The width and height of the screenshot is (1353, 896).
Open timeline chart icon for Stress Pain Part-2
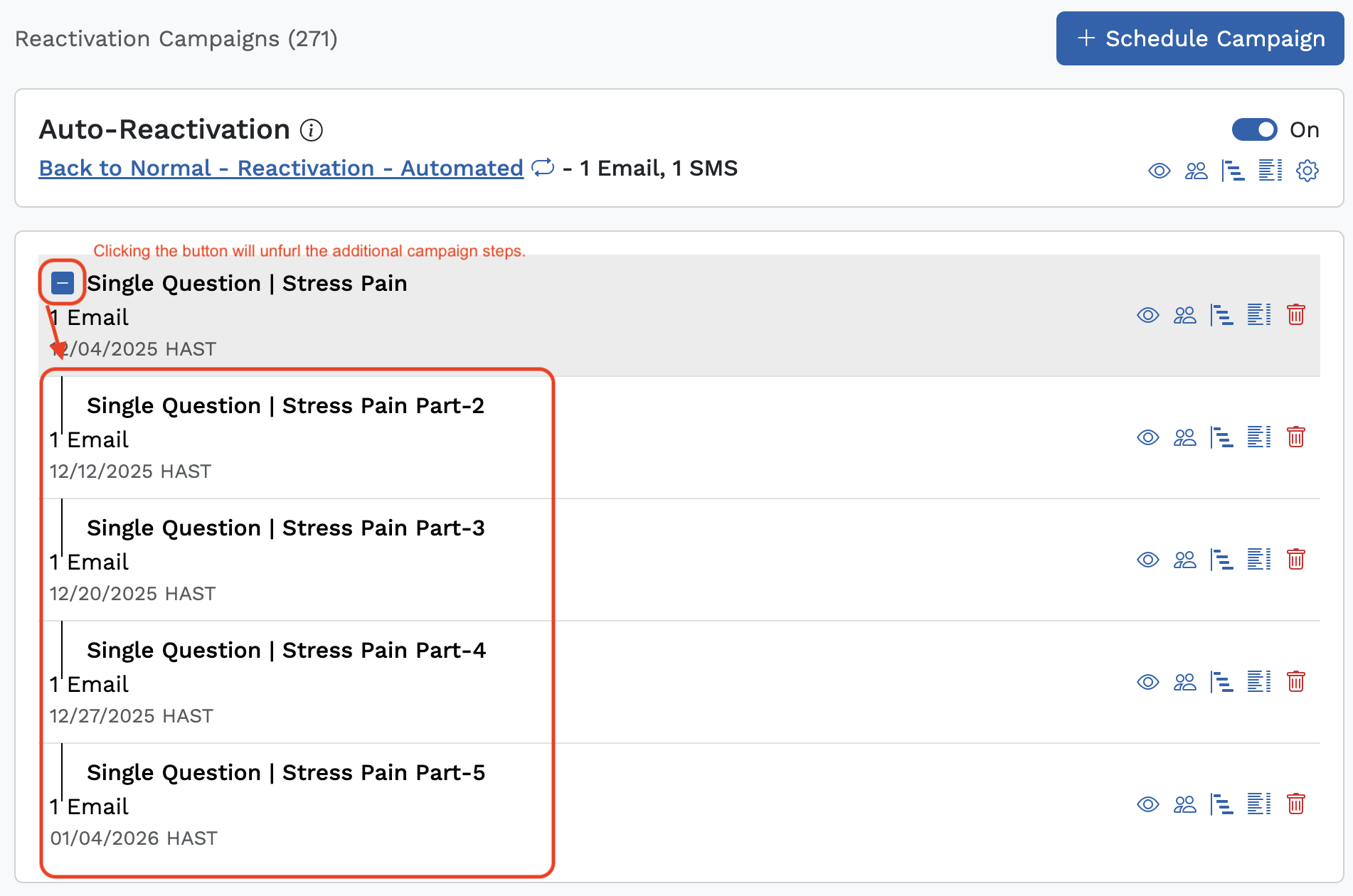click(1222, 437)
